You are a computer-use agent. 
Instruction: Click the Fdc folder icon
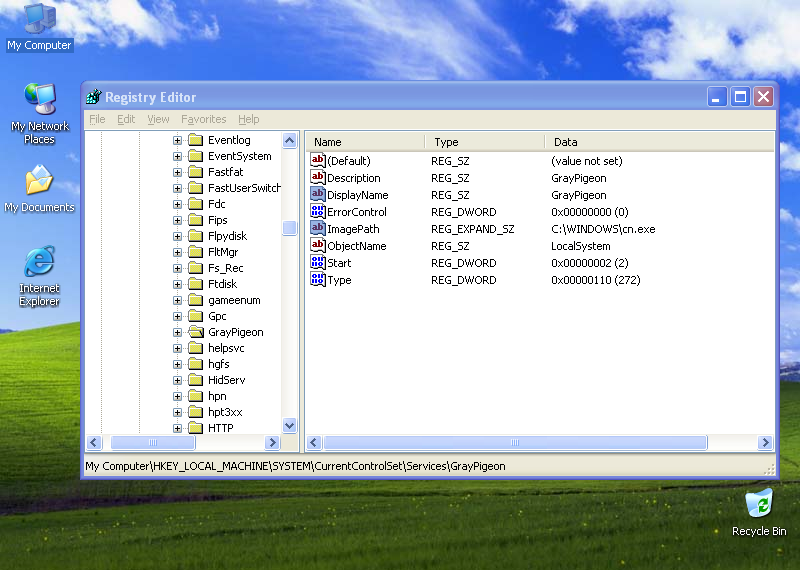point(196,204)
